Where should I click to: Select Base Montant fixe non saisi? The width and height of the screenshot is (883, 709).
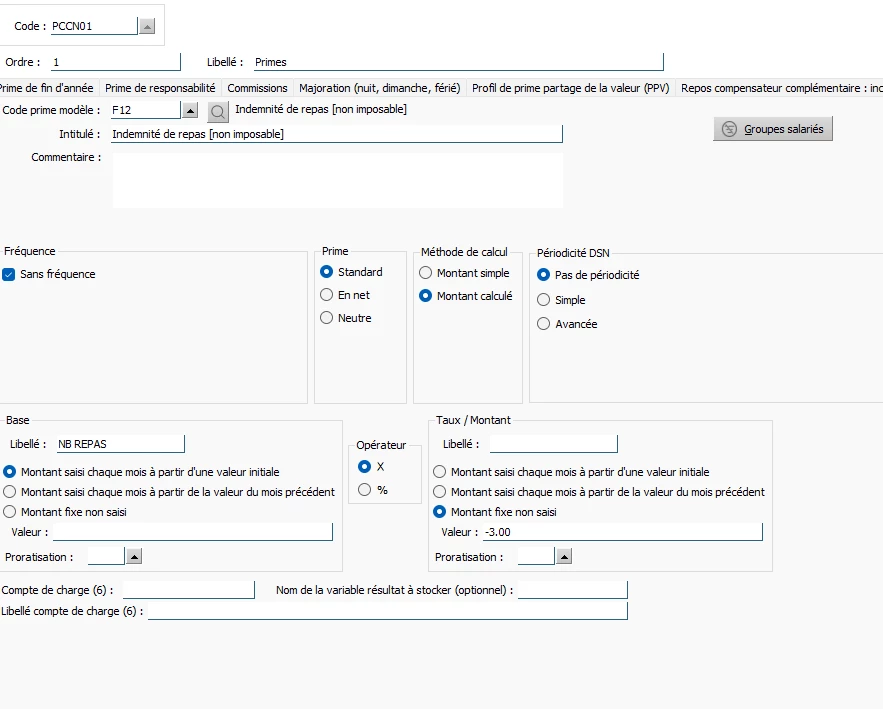[x=10, y=512]
